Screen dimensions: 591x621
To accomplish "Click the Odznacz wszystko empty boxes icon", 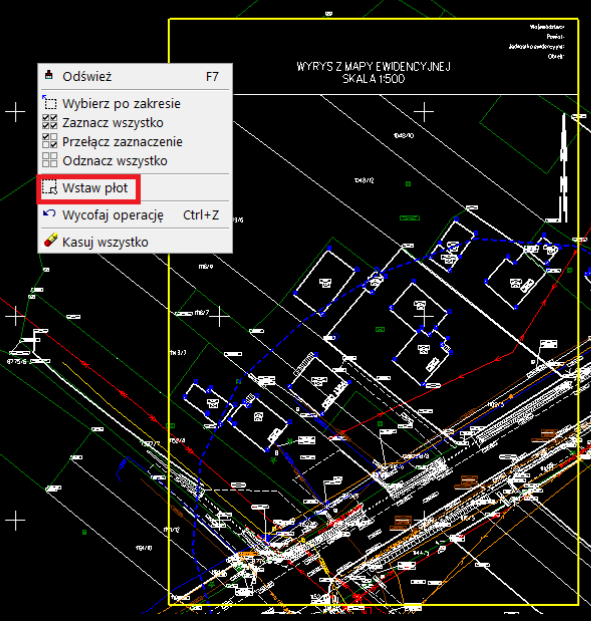I will (50, 160).
